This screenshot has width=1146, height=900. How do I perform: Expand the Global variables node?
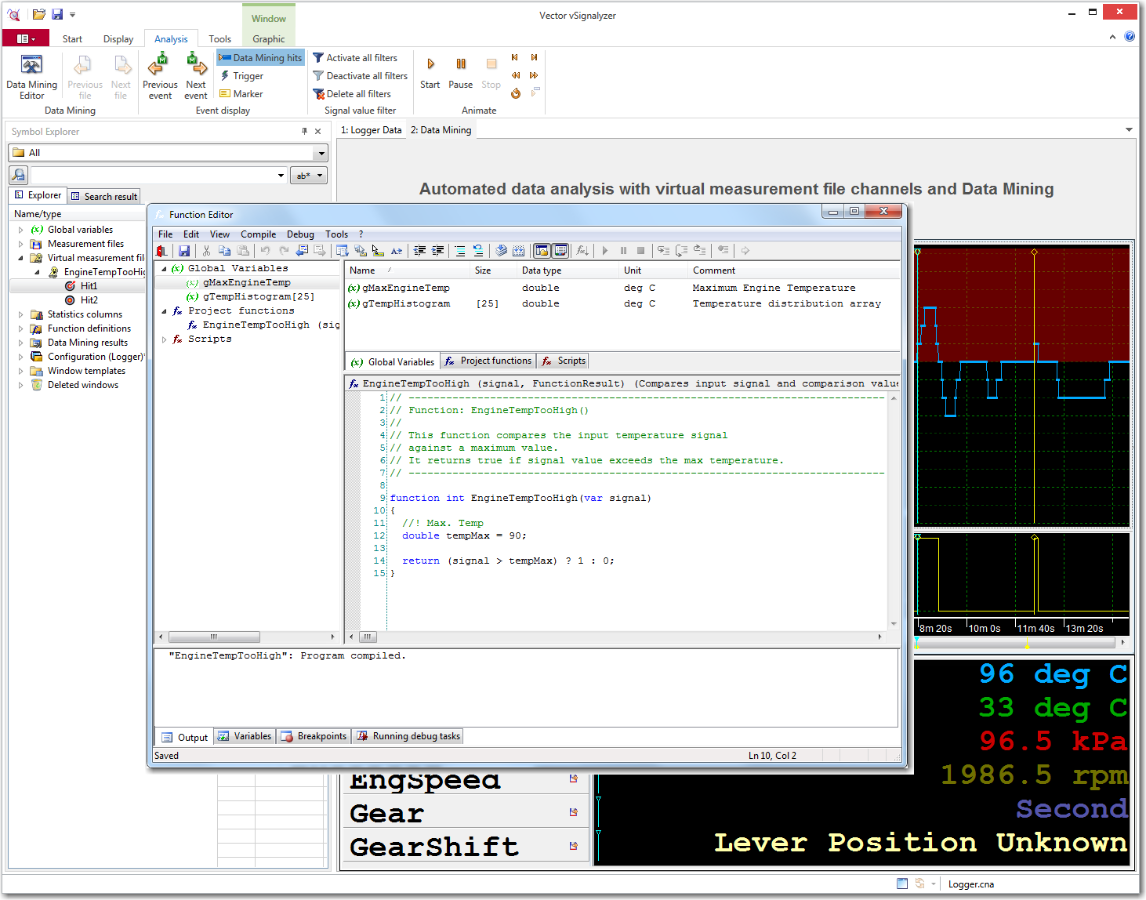pos(20,230)
